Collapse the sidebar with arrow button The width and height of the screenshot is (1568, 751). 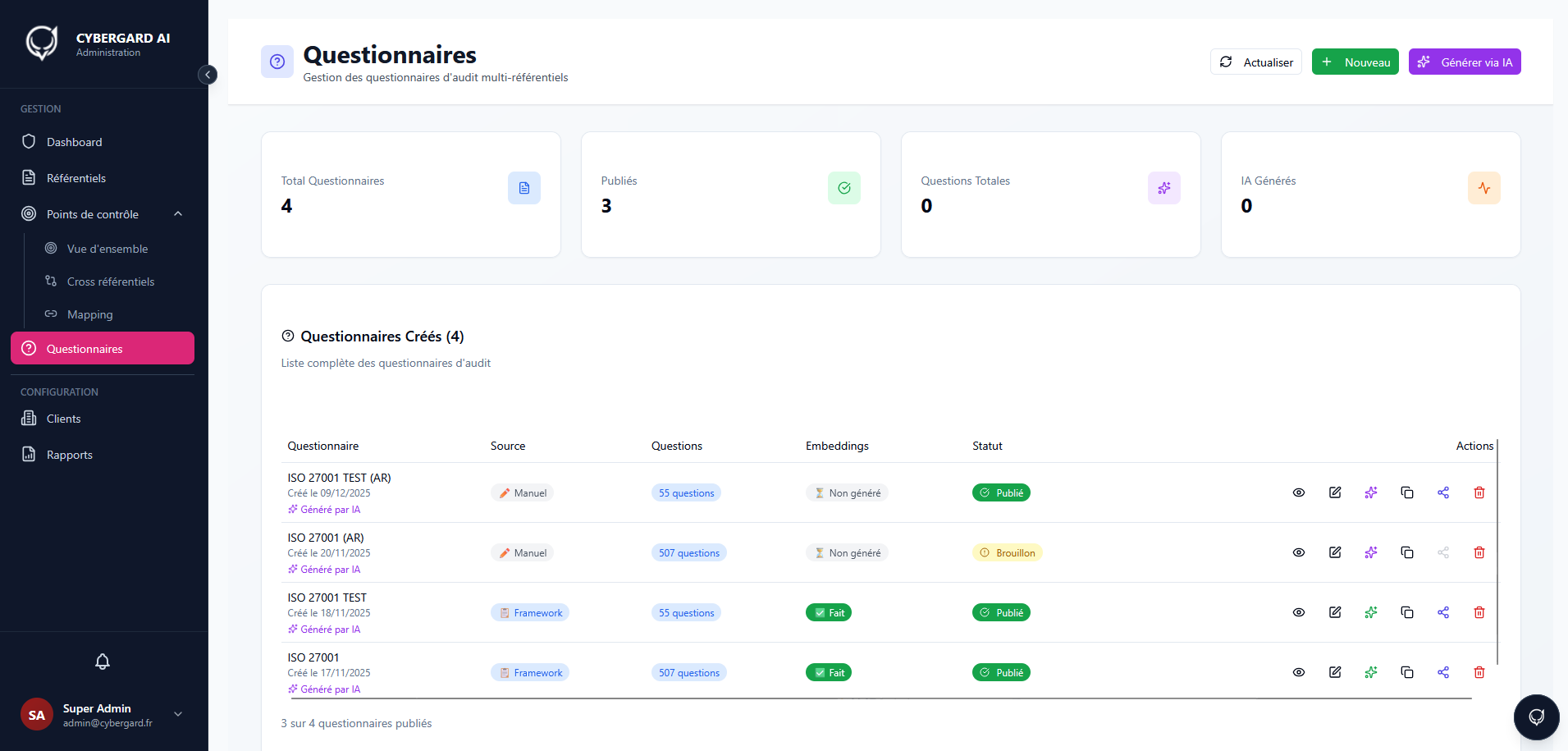208,75
